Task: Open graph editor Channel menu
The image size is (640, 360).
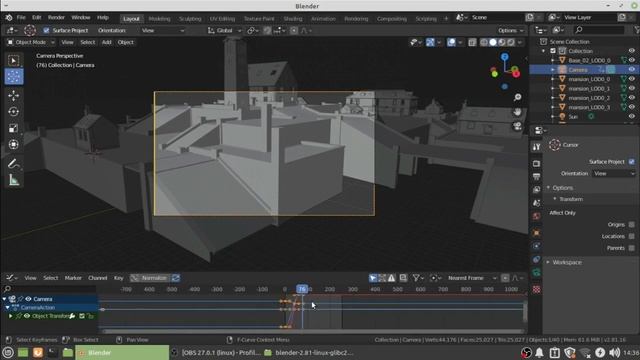Action: [98, 278]
